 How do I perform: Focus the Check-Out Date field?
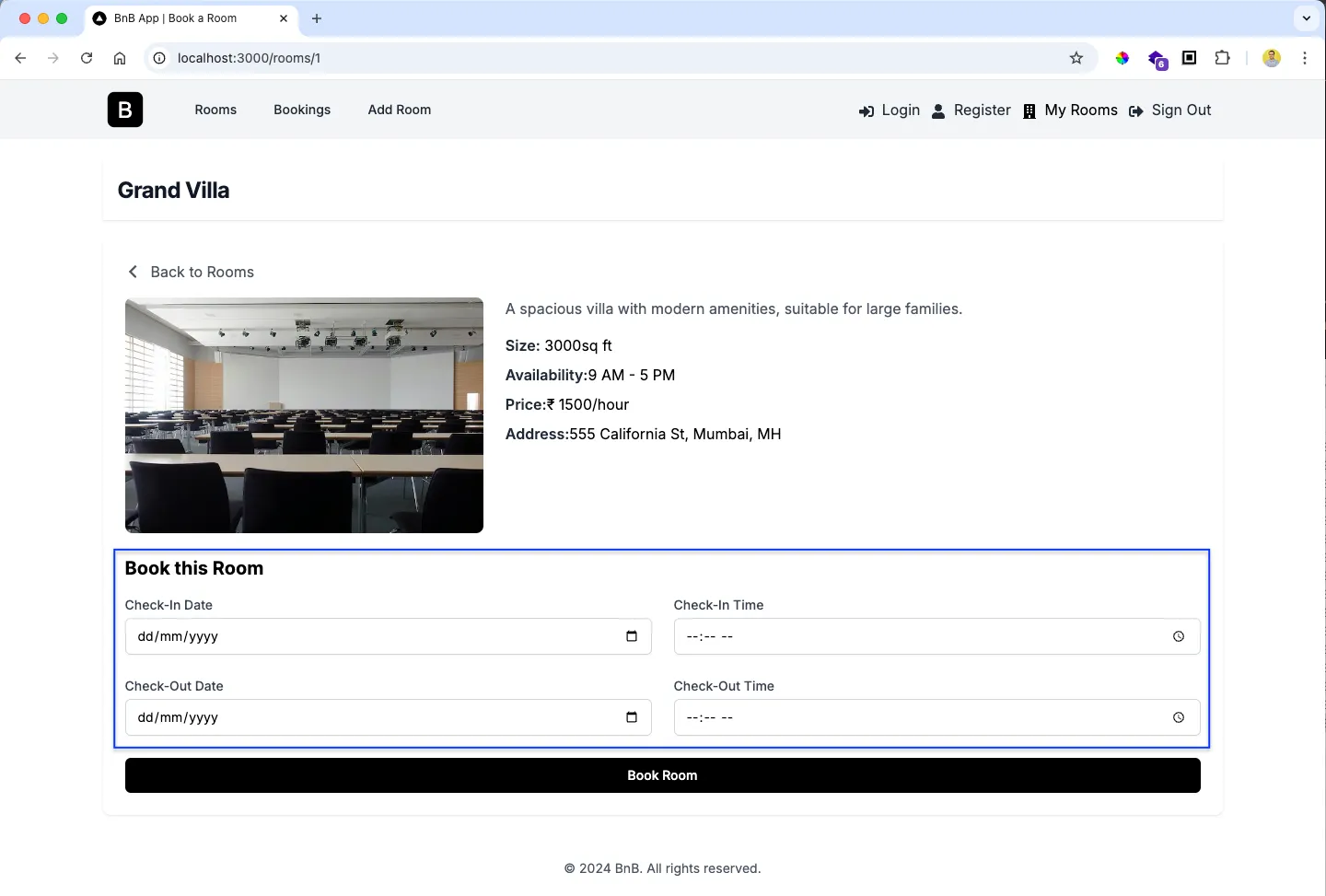click(x=389, y=717)
